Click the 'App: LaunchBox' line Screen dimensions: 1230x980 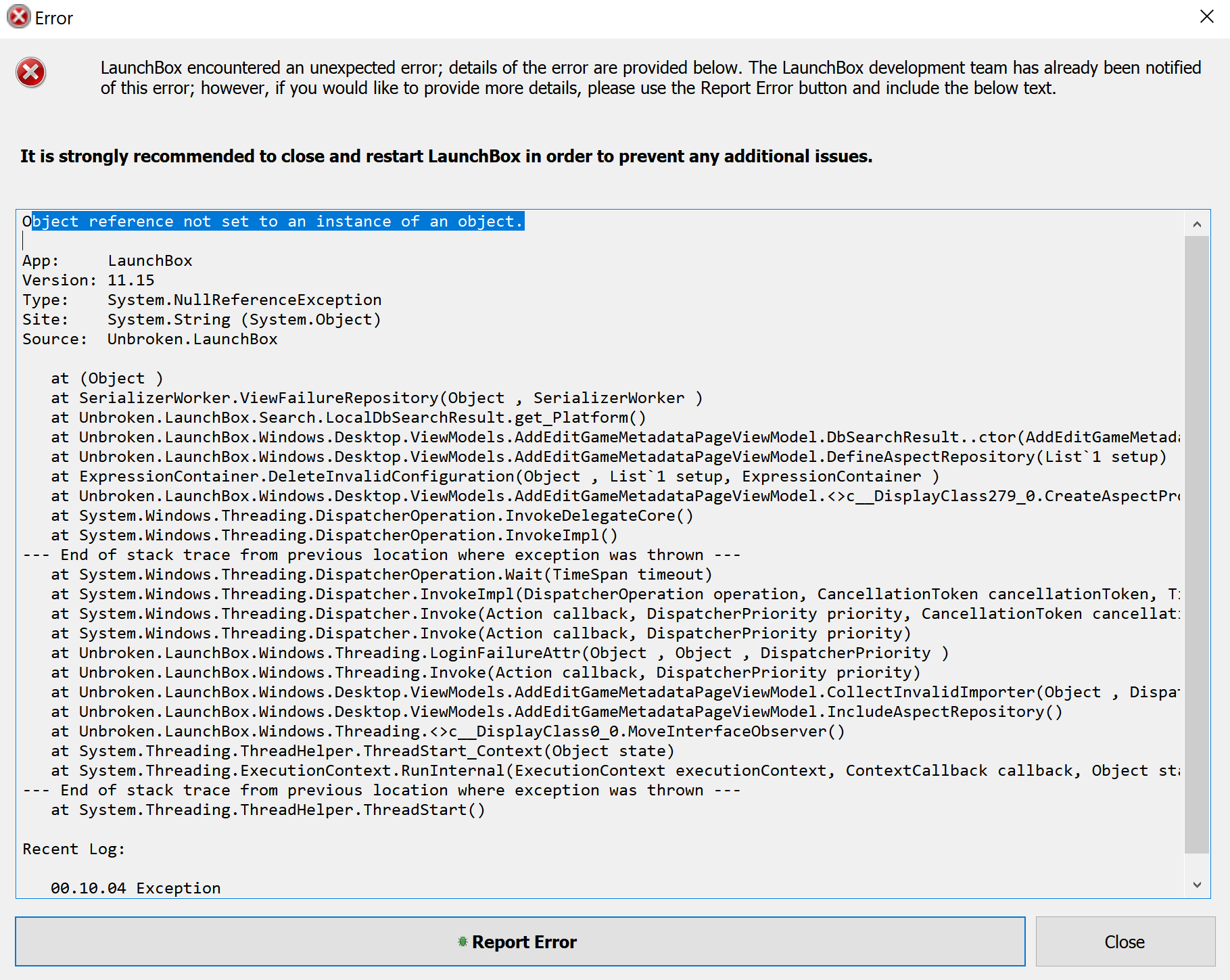coord(108,260)
